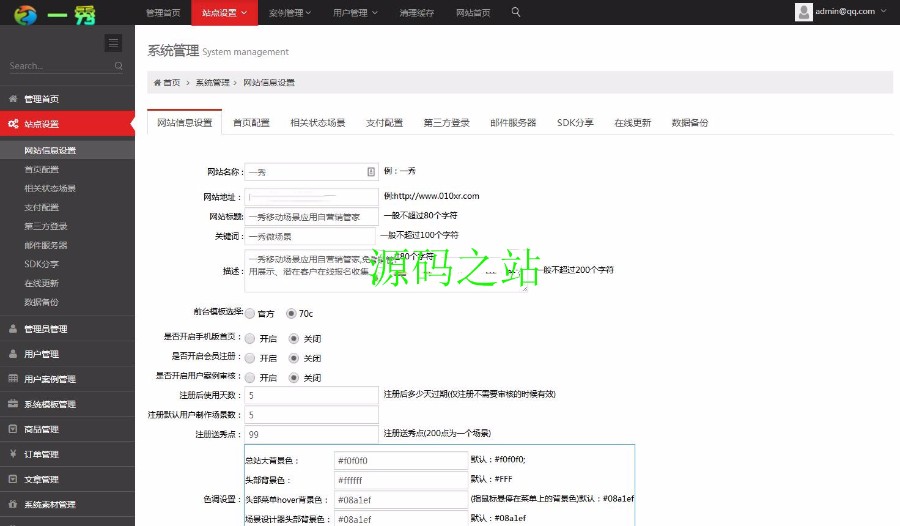Image resolution: width=900 pixels, height=526 pixels.
Task: Select 70c template radio button
Action: click(292, 314)
